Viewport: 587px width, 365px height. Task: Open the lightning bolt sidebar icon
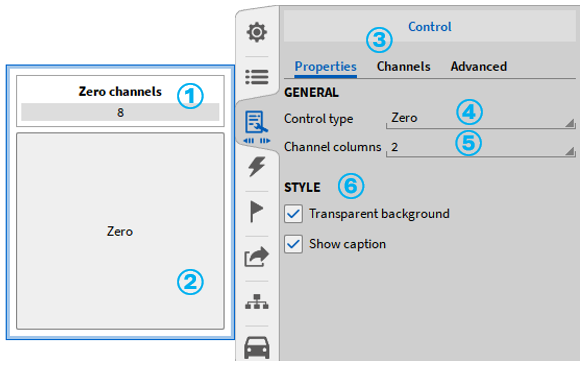tap(257, 166)
